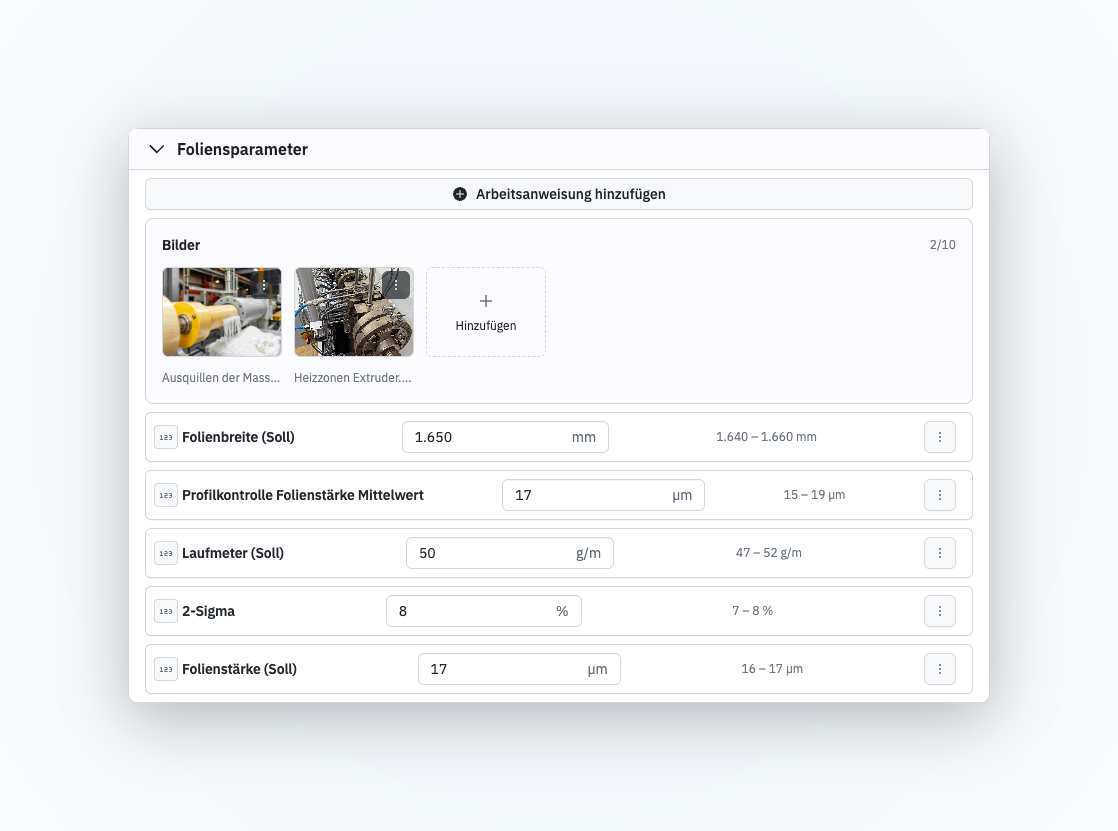The width and height of the screenshot is (1118, 831).
Task: Click the 2-Sigma label
Action: pyautogui.click(x=208, y=611)
